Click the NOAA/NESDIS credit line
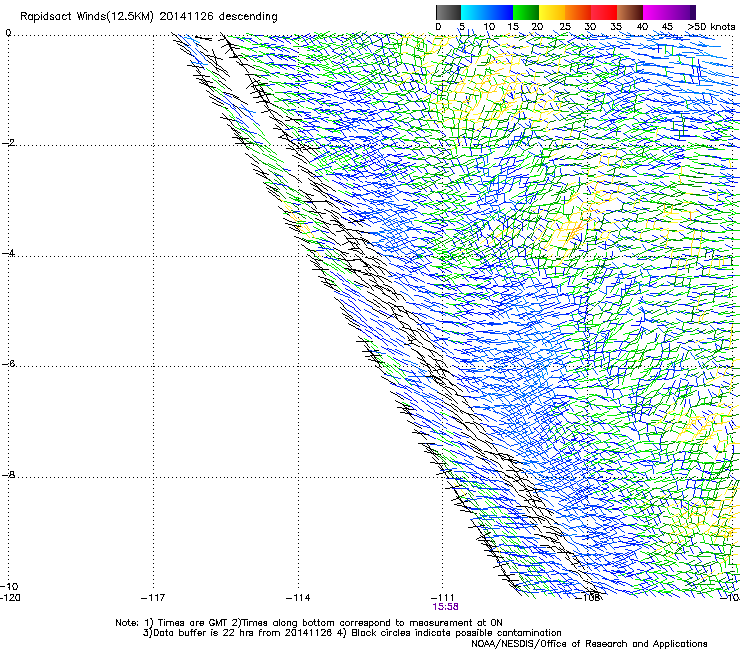Screen dimensions: 740x650 tap(589, 644)
